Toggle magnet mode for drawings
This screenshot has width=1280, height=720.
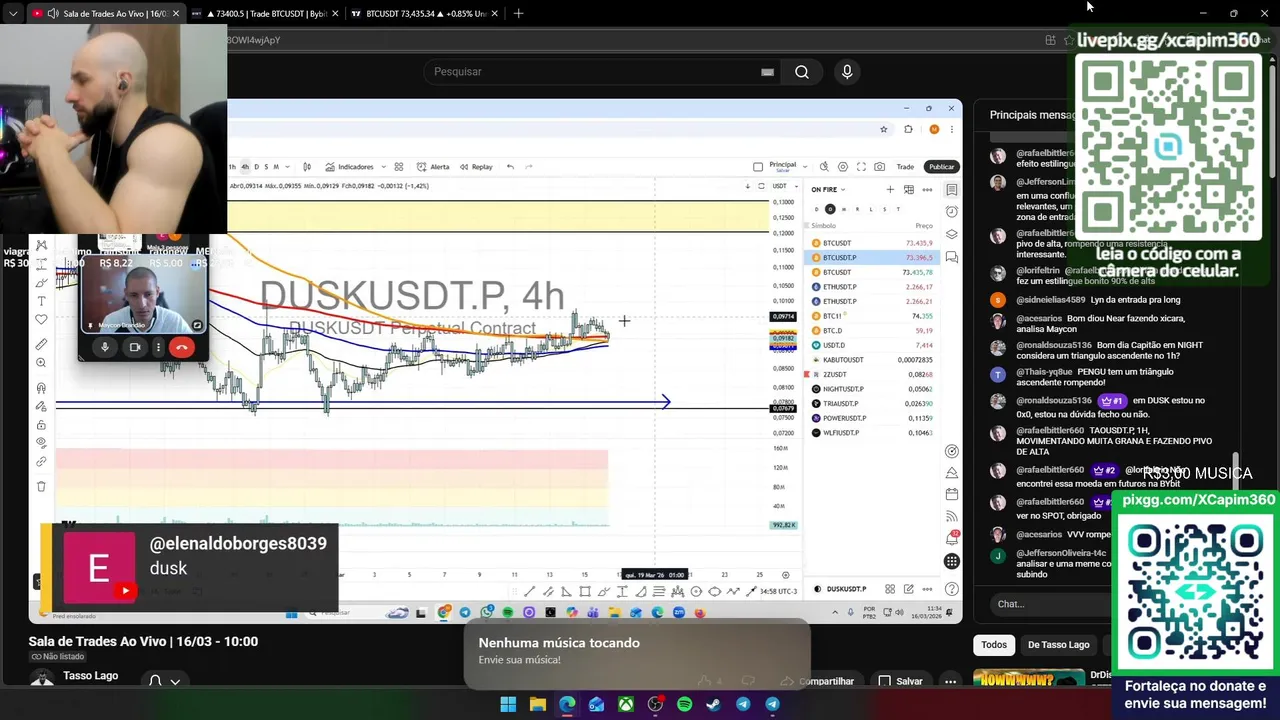(x=41, y=388)
